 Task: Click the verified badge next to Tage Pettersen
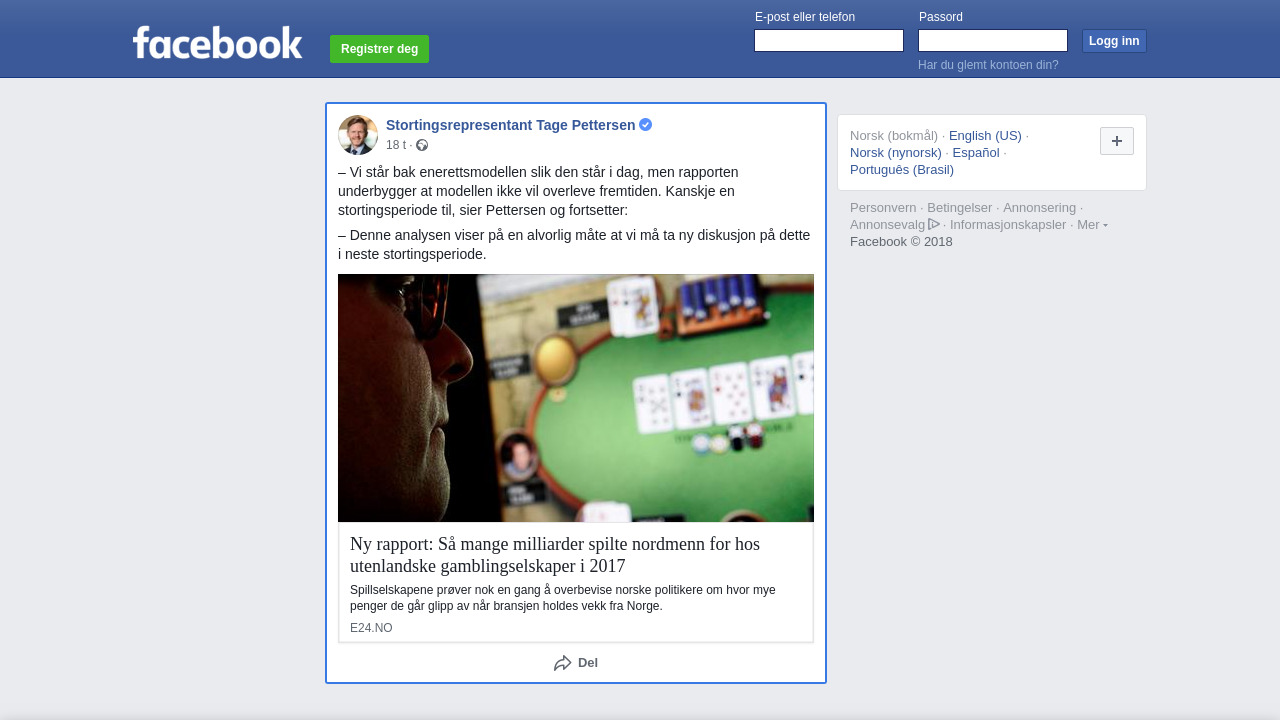(x=646, y=125)
